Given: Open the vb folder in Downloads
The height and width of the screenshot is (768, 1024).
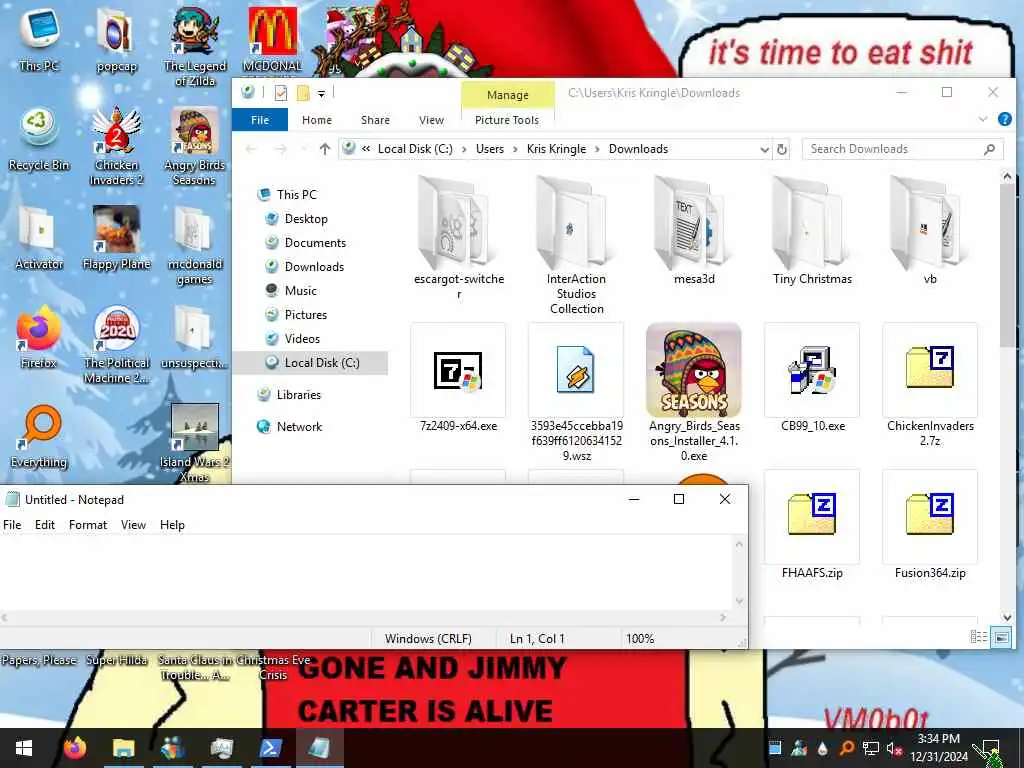Looking at the screenshot, I should (930, 231).
